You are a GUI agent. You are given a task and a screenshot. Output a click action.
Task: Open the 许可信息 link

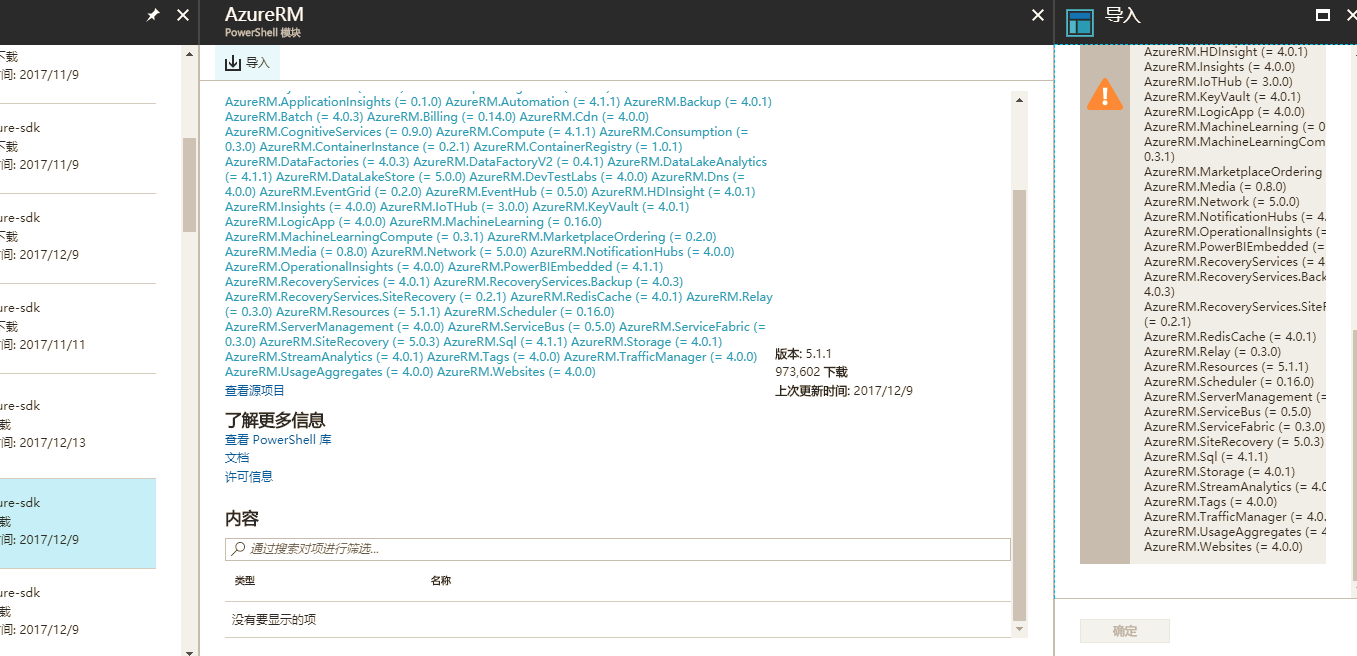click(249, 477)
